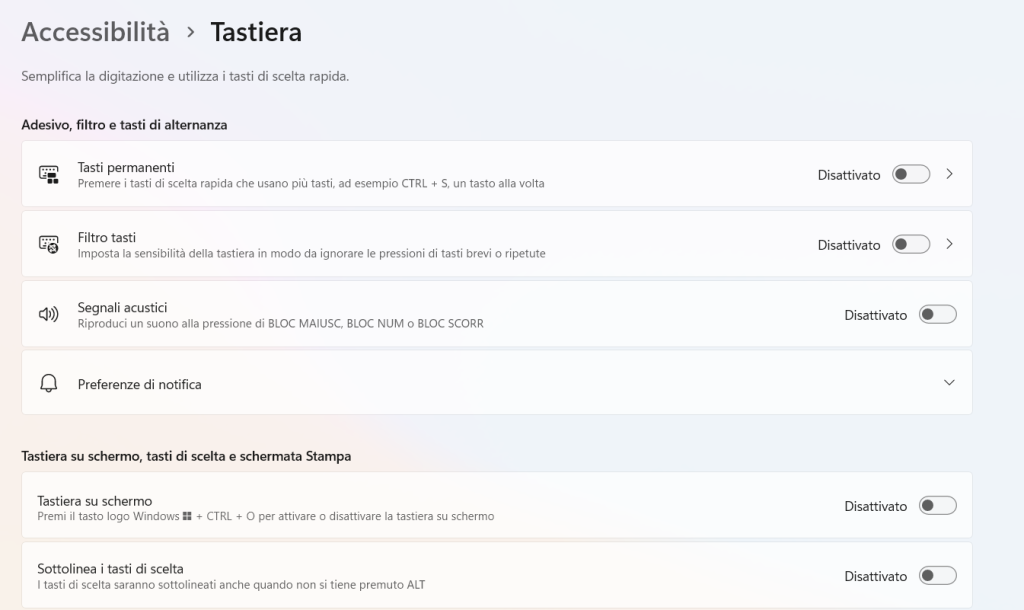Image resolution: width=1024 pixels, height=610 pixels.
Task: Open the Tasti permanenti settings label
Action: [x=126, y=167]
